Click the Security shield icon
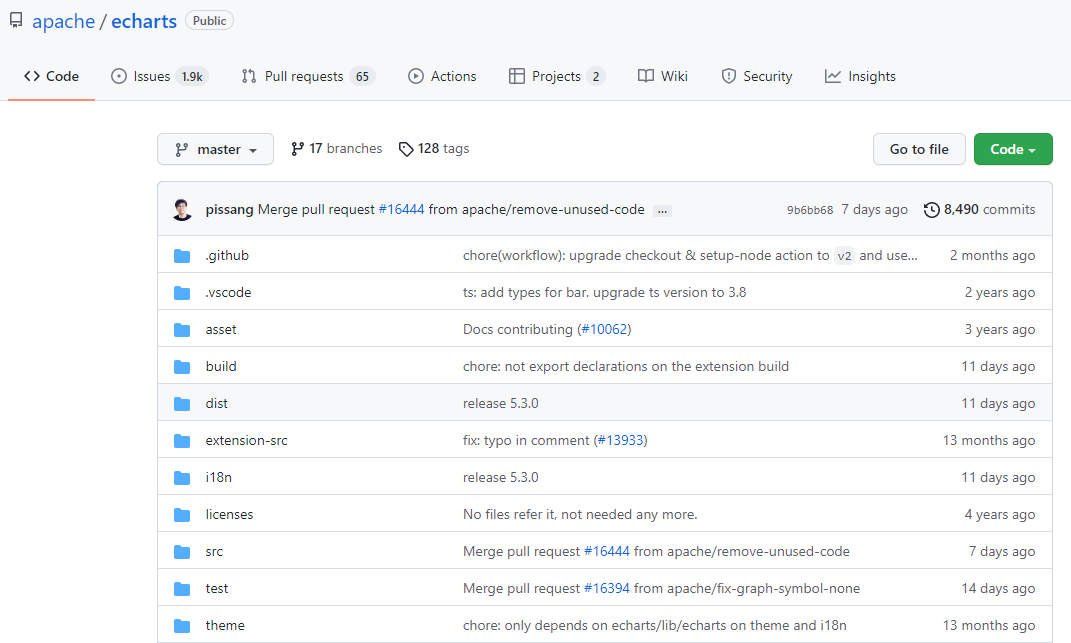 [729, 76]
